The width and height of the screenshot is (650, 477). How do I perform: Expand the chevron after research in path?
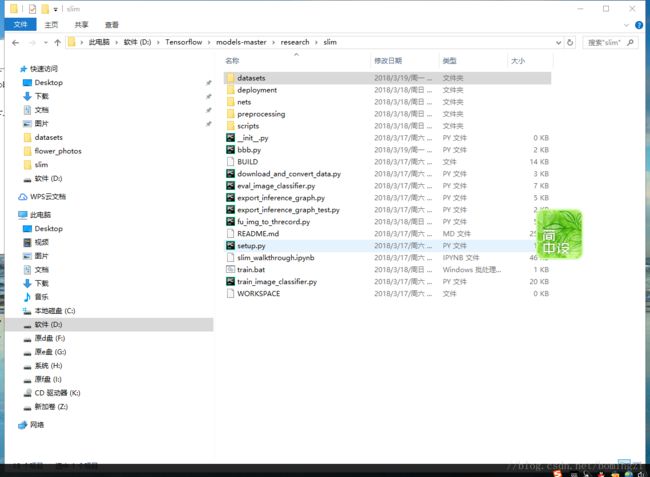(x=317, y=42)
